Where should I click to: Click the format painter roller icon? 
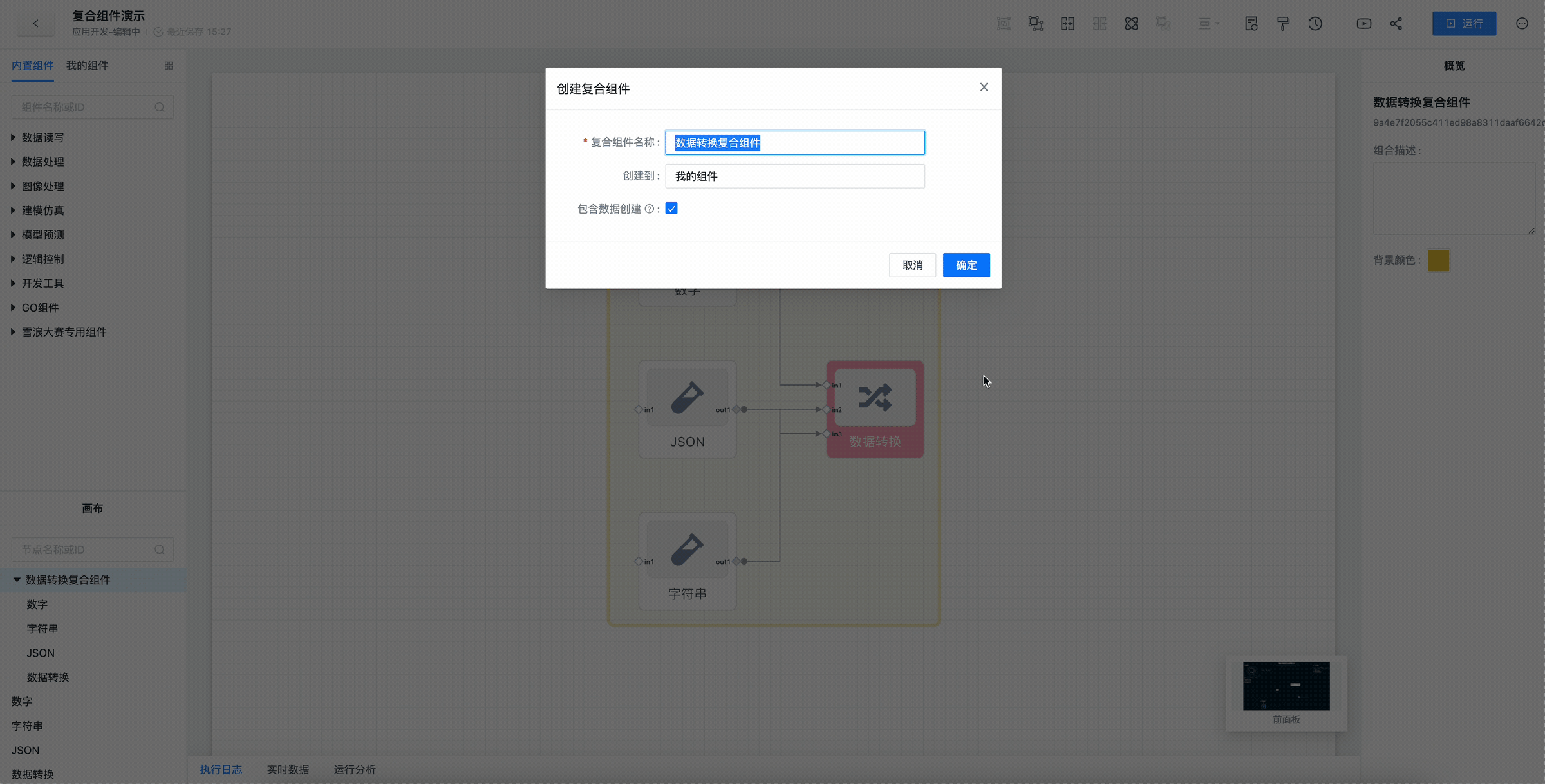(x=1283, y=24)
